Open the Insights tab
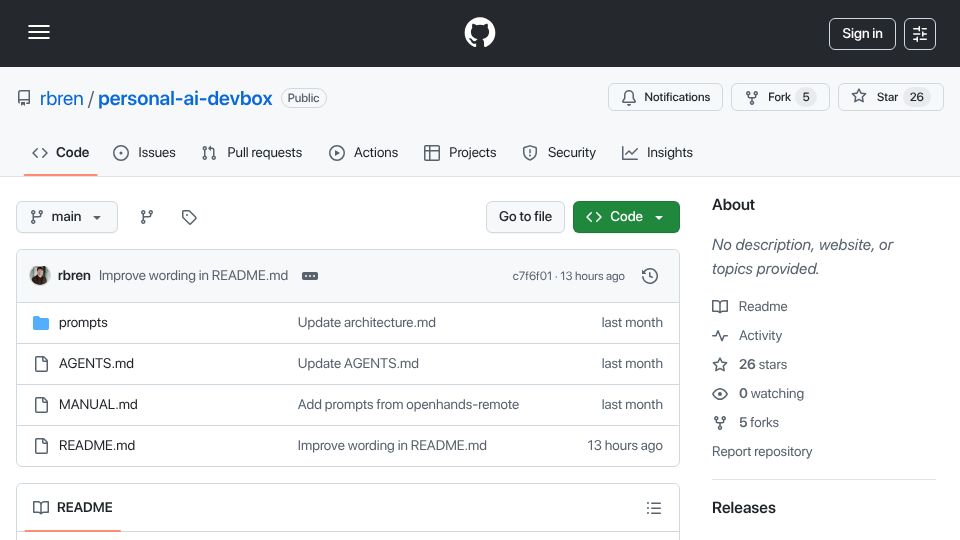 tap(657, 152)
